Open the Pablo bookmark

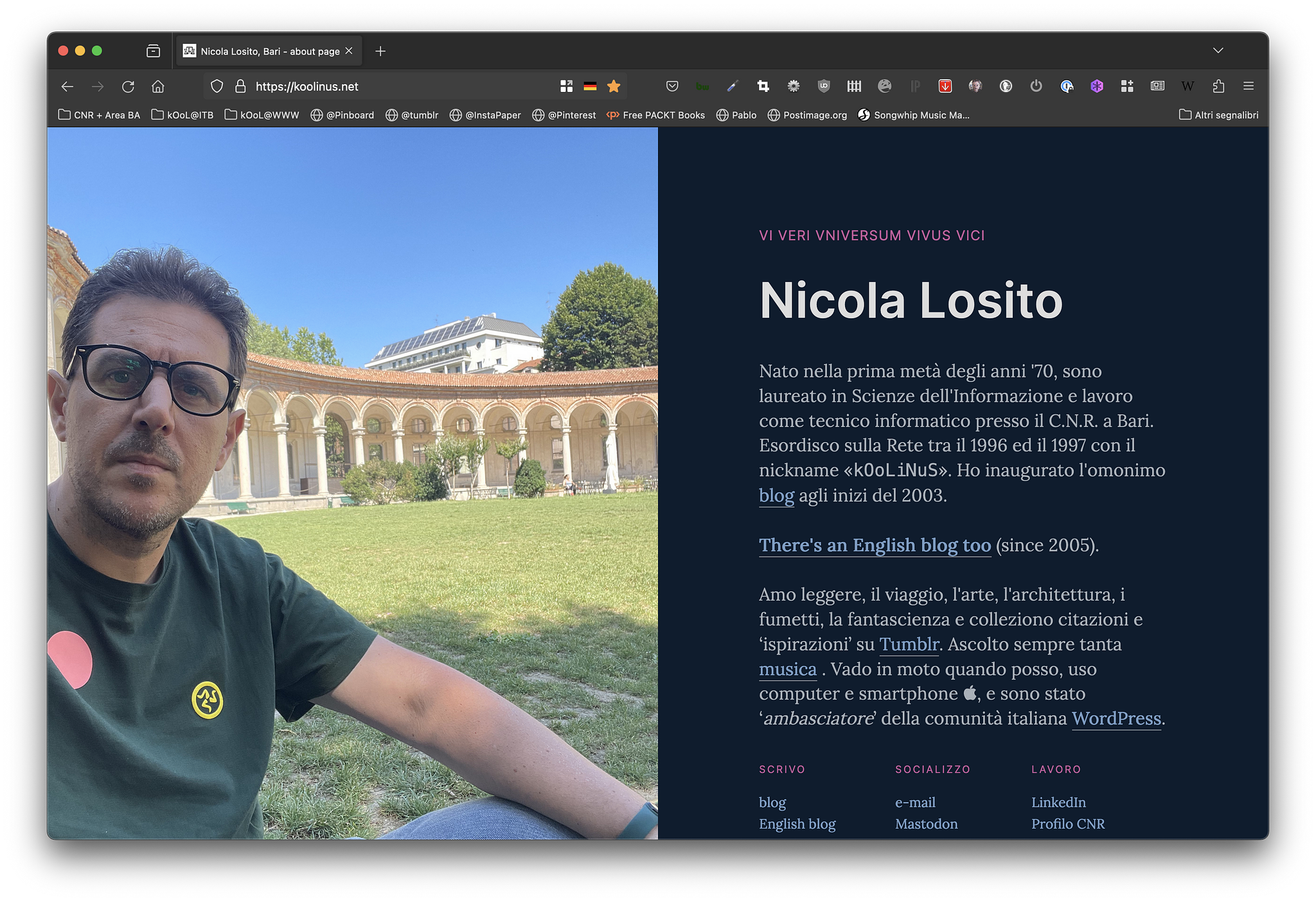(736, 115)
